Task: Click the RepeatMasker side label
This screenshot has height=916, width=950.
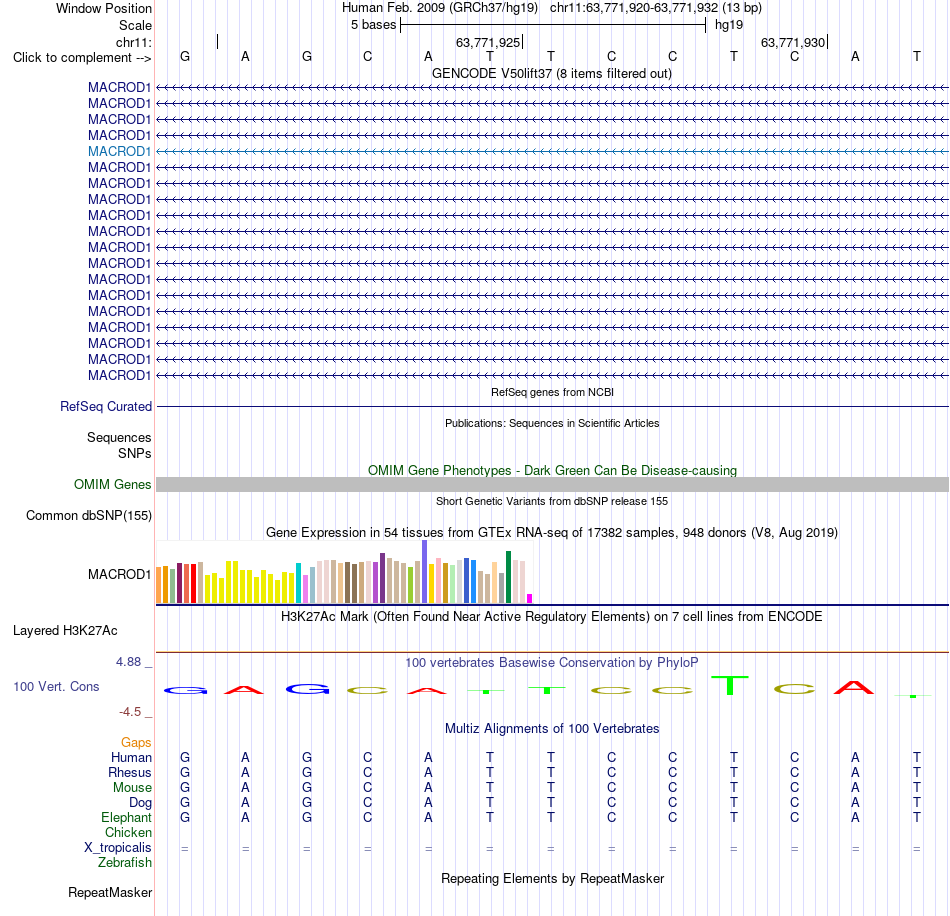Action: tap(110, 893)
